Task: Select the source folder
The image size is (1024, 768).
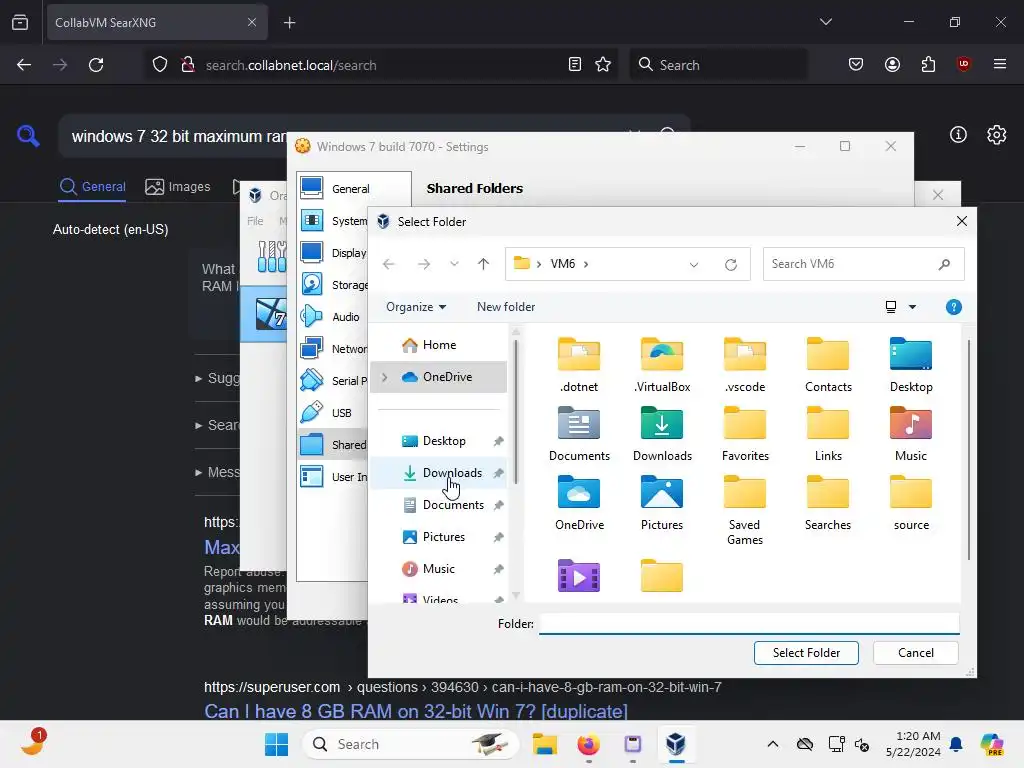Action: (911, 503)
